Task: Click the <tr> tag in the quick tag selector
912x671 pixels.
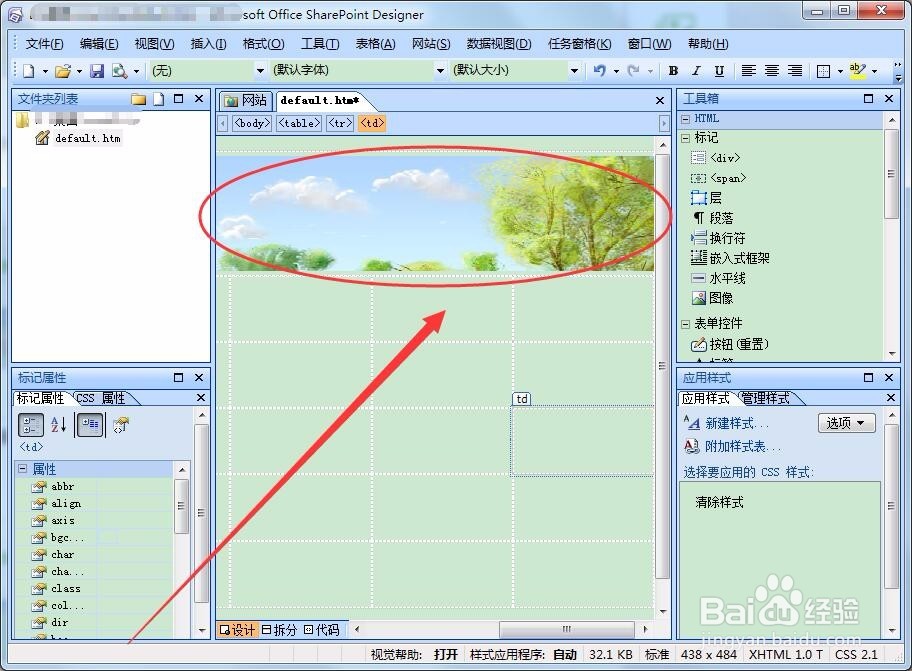Action: (x=340, y=123)
